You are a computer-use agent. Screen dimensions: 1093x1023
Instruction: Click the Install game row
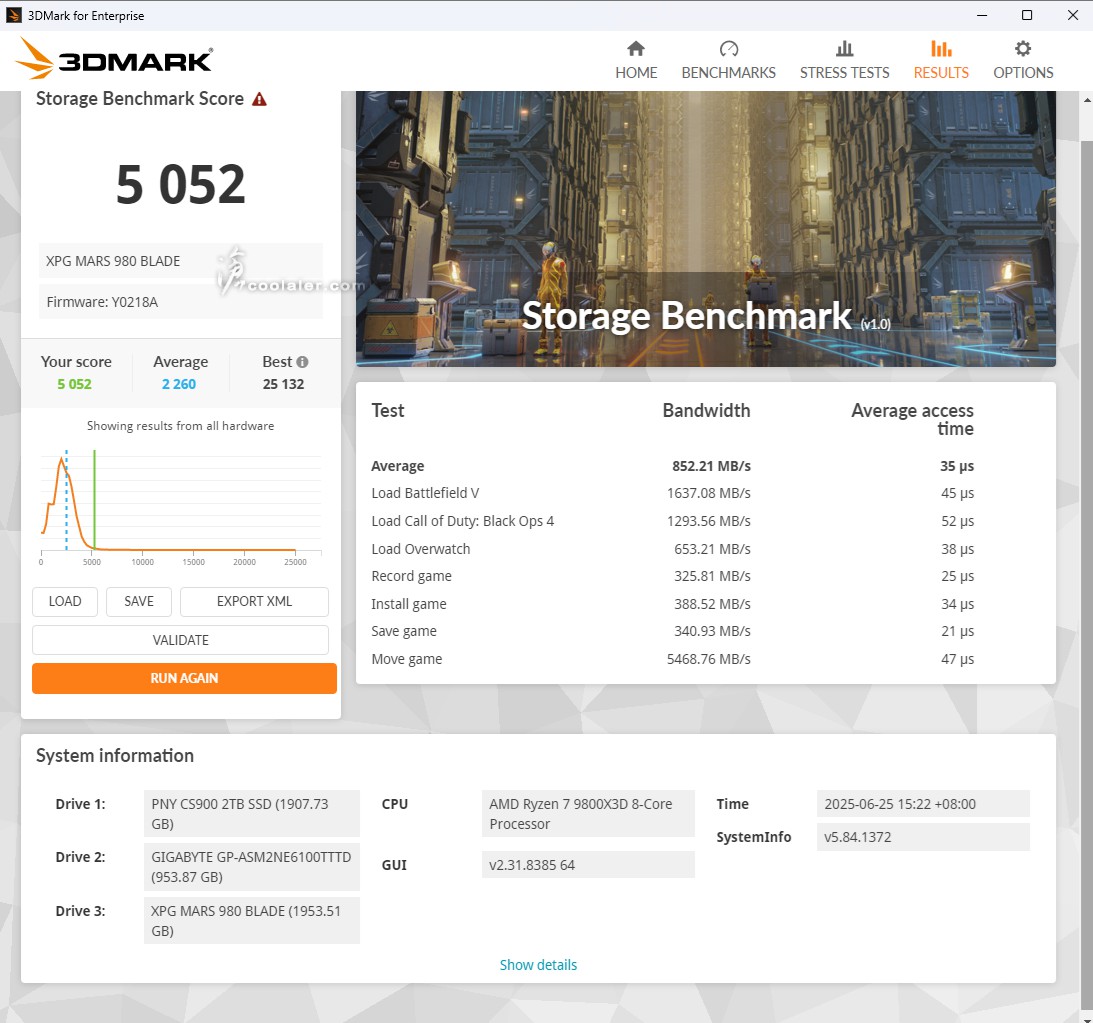coord(672,604)
